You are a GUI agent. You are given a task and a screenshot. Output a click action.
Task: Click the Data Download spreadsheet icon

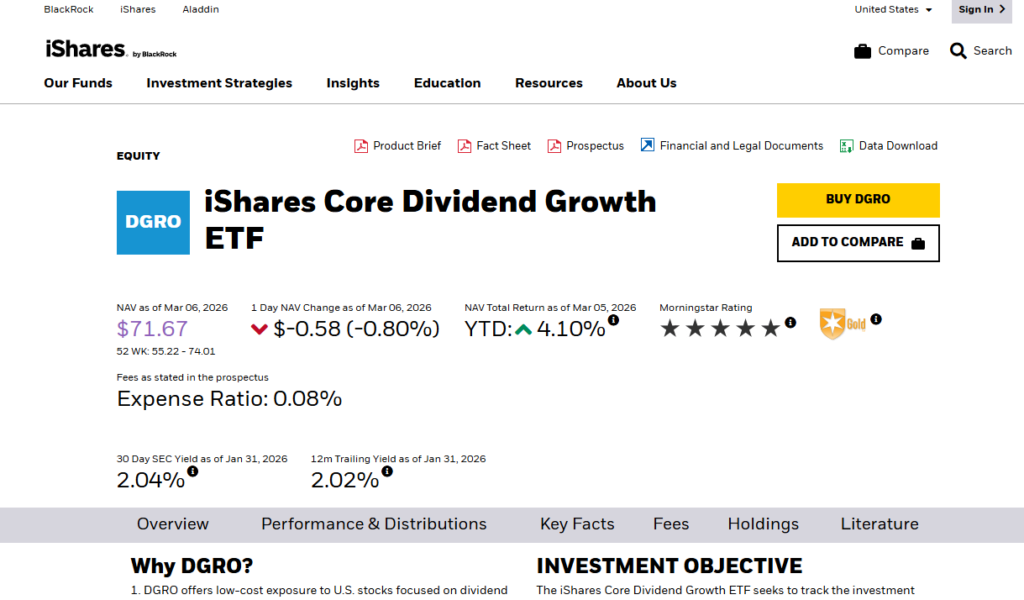pyautogui.click(x=848, y=145)
